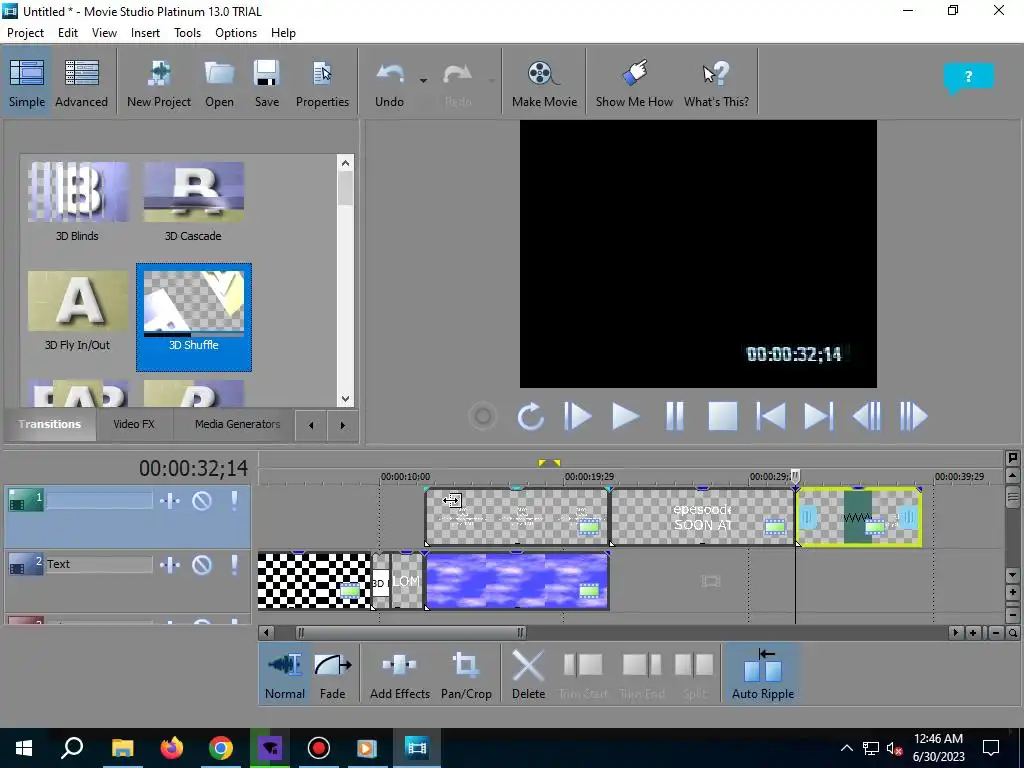Open Pan/Crop tool
Screen dimensions: 1024x768
tap(466, 674)
